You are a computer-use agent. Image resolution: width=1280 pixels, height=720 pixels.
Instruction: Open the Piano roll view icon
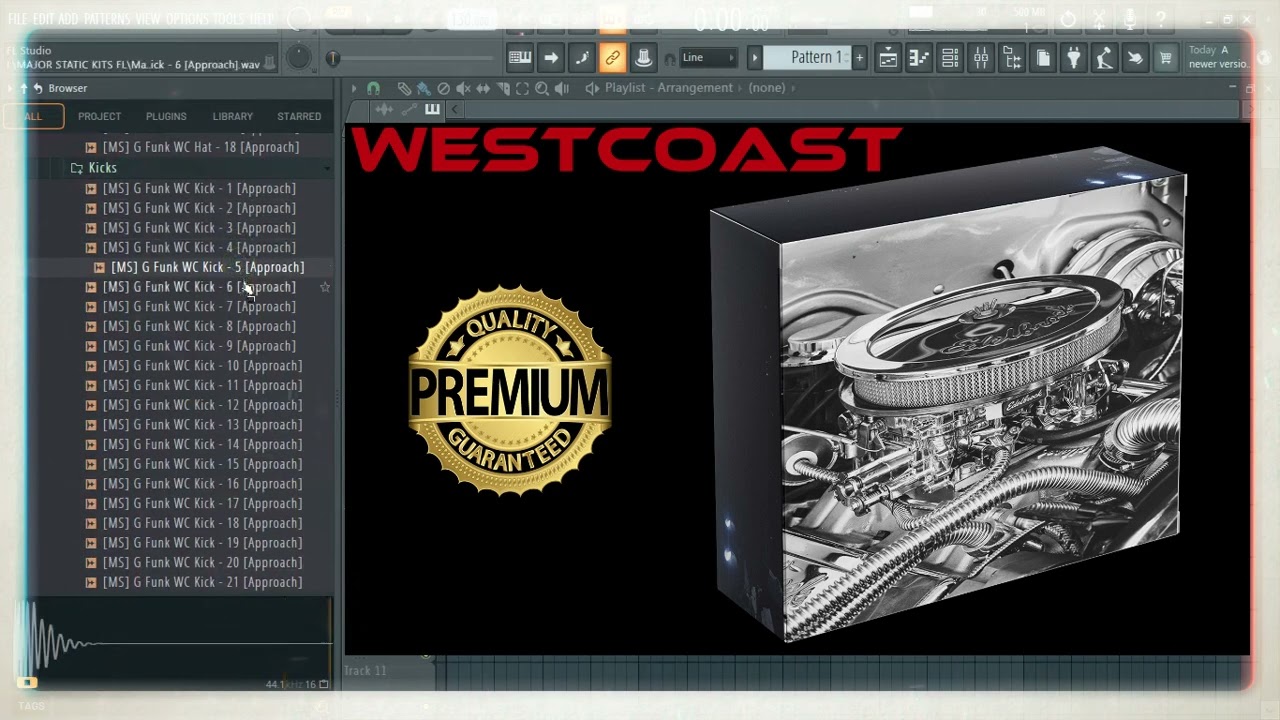919,58
